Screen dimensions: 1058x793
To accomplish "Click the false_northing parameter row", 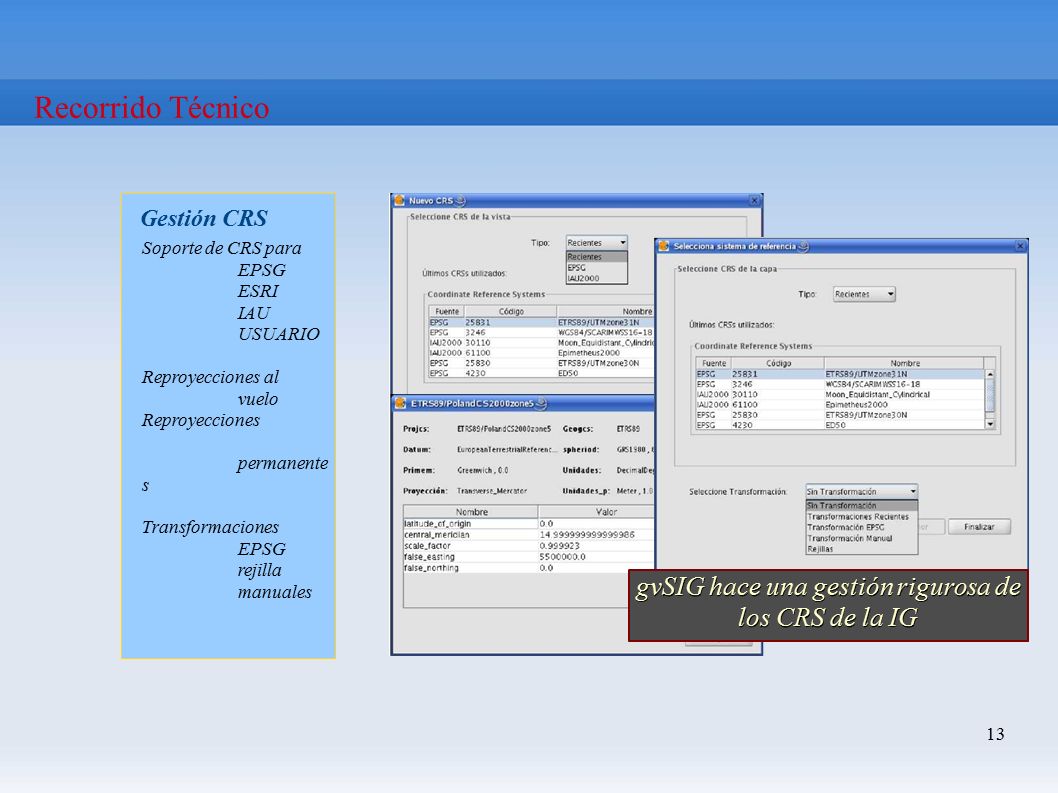I will (529, 568).
